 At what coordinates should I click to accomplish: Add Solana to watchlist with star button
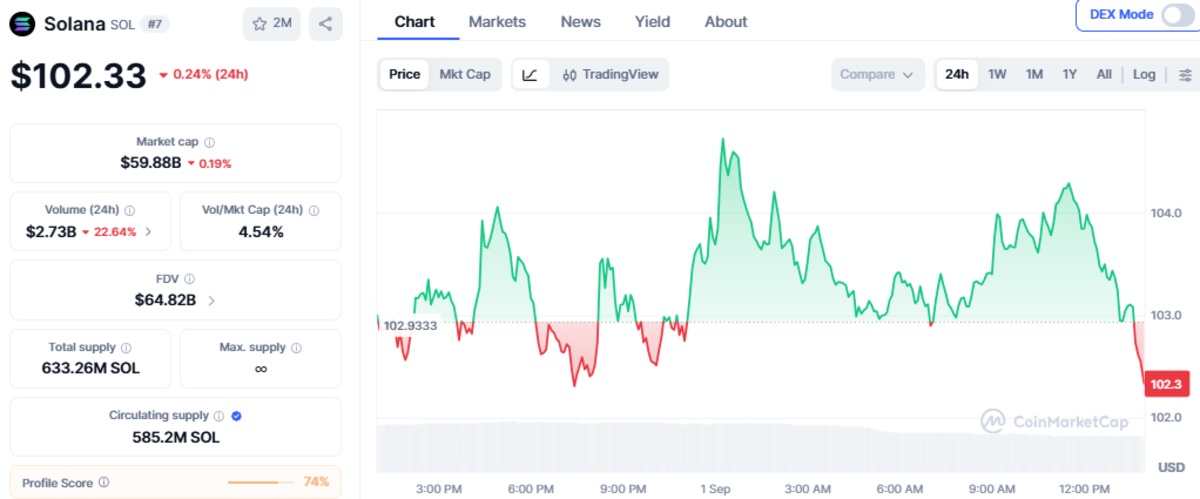[272, 23]
